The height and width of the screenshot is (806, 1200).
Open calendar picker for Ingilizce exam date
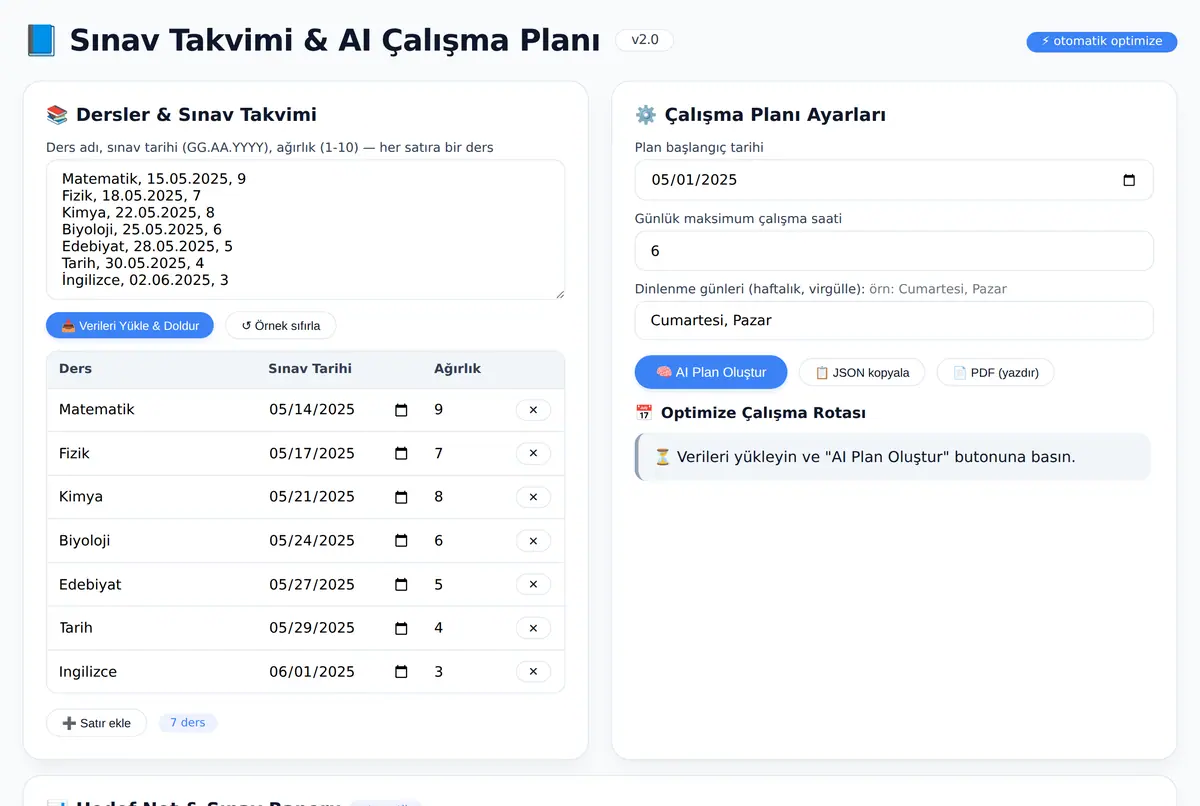pos(401,672)
